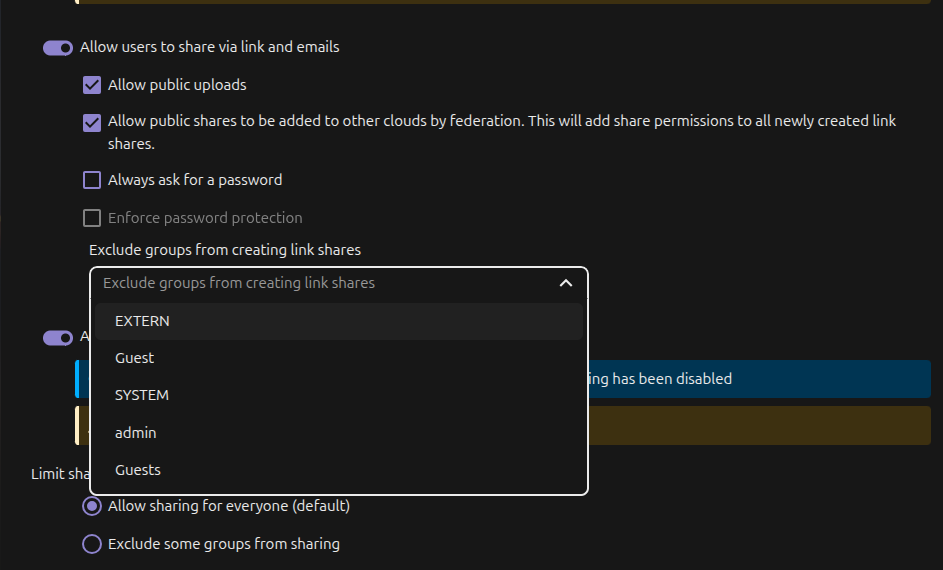Toggle off sharing via link and emails

58,47
